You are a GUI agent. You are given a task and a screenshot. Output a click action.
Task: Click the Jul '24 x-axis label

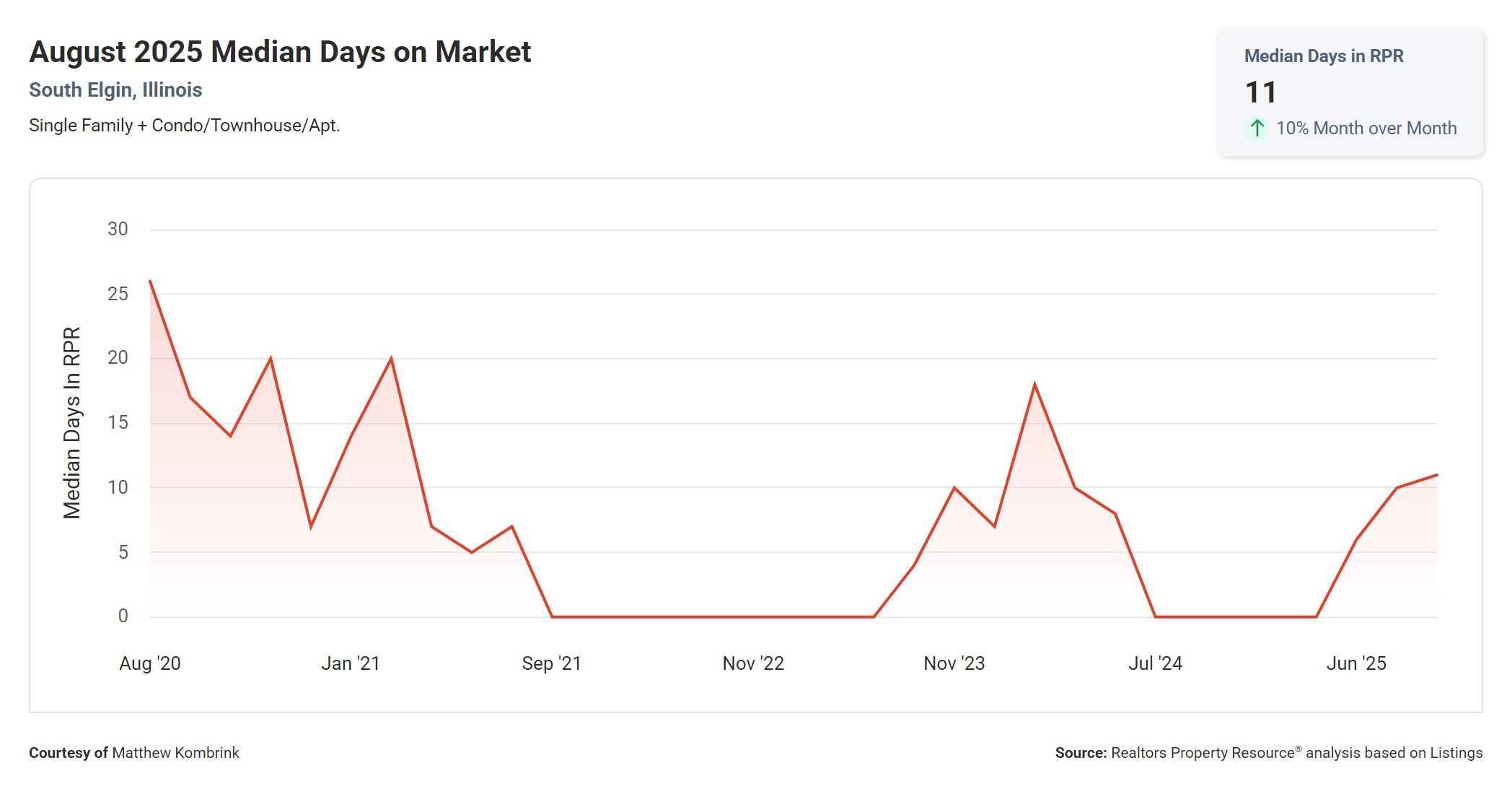click(x=1155, y=663)
